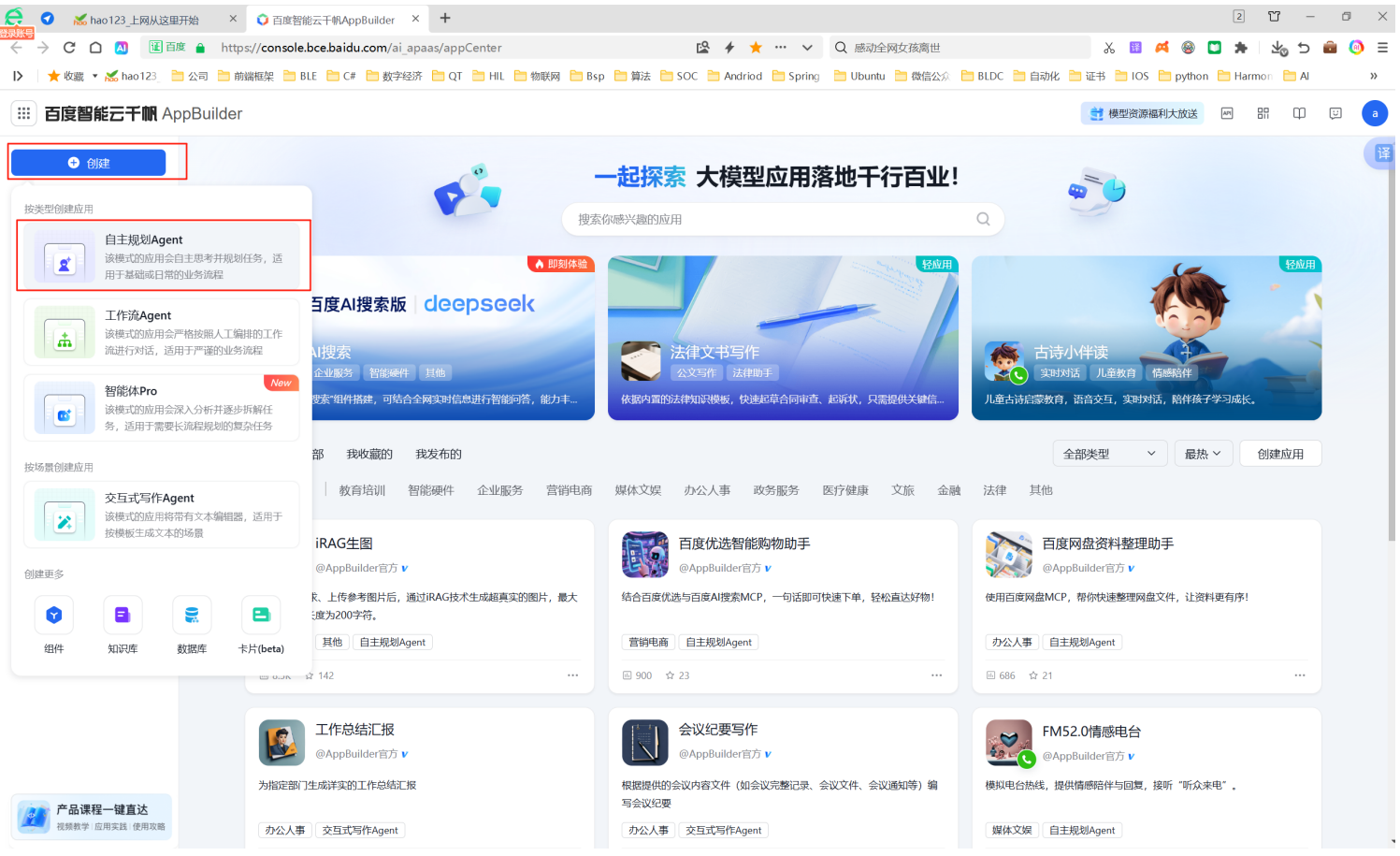The width and height of the screenshot is (1400, 856).
Task: Open the documentation book icon
Action: (x=1299, y=113)
